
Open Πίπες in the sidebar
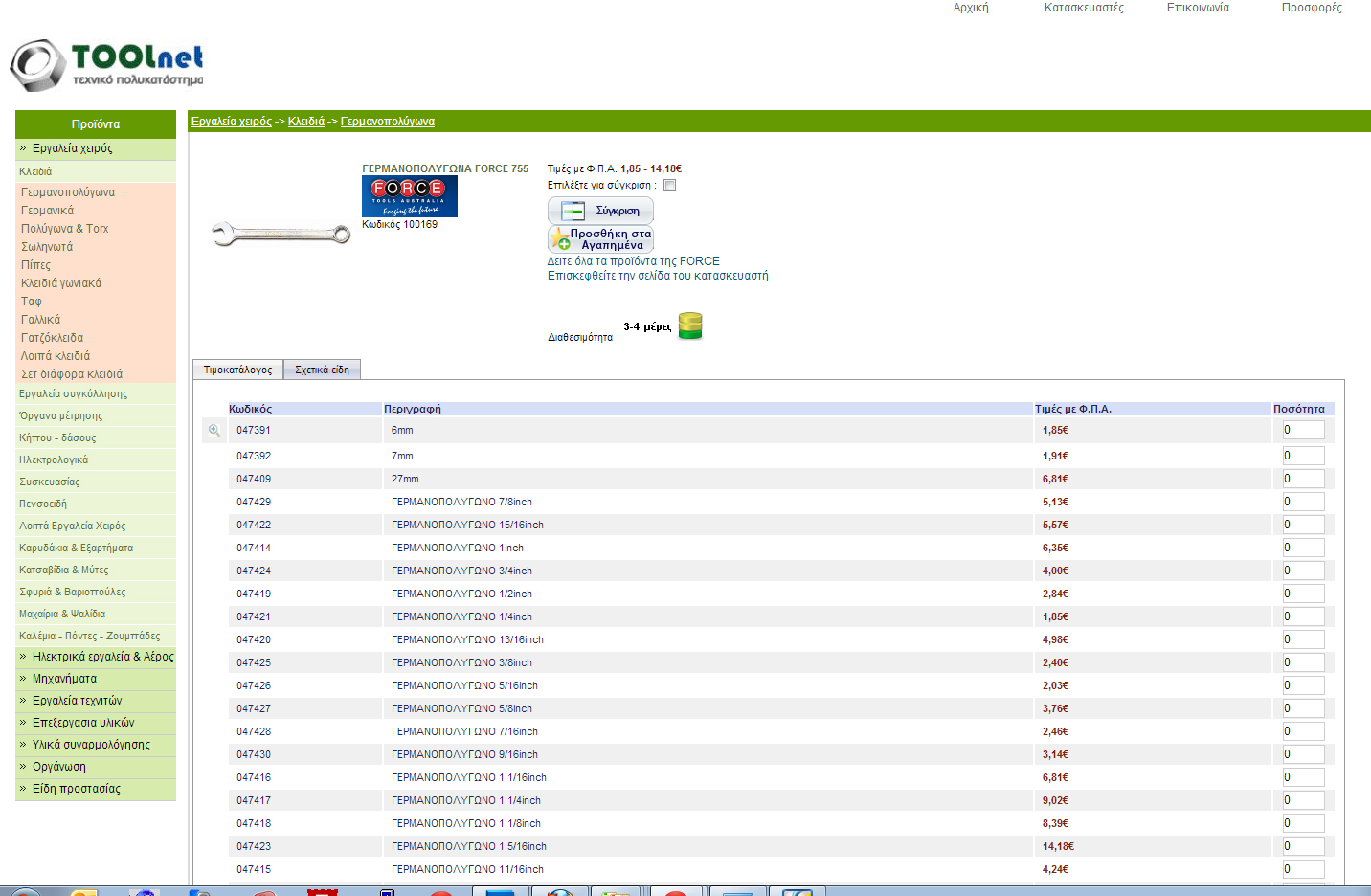tap(36, 265)
